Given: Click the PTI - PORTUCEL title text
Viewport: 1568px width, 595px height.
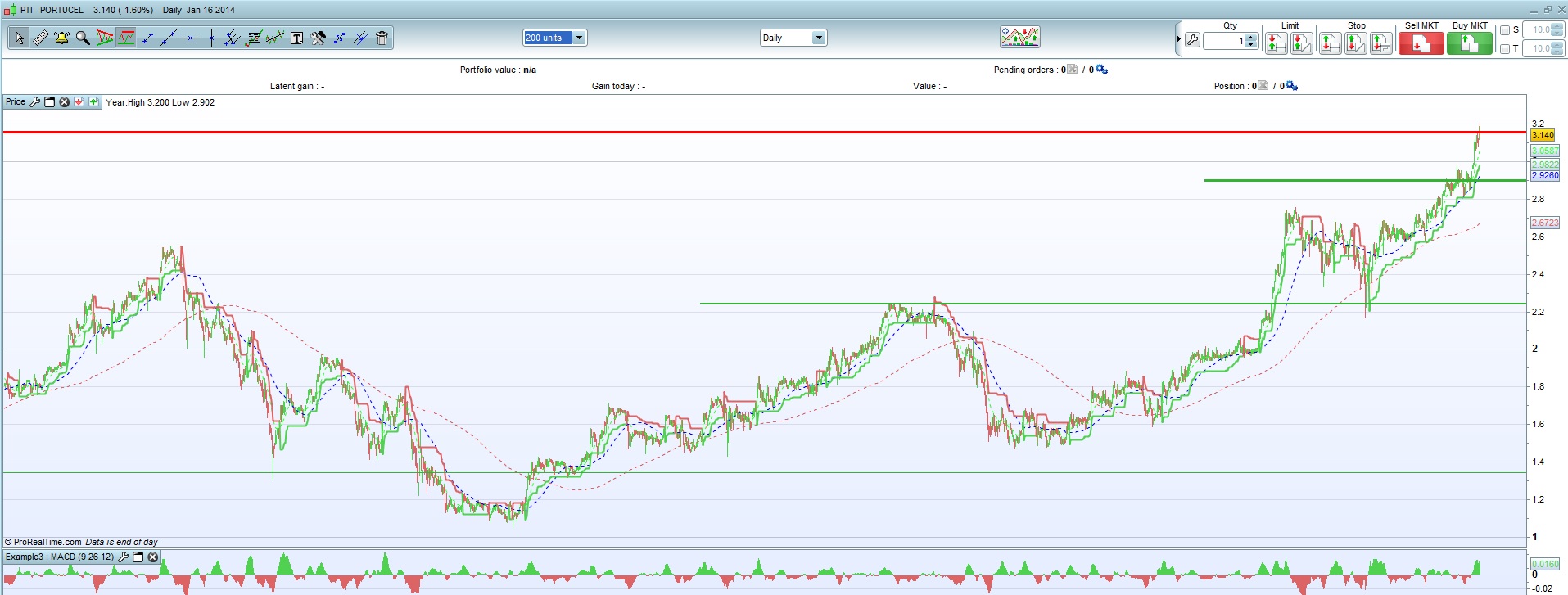Looking at the screenshot, I should 52,10.
